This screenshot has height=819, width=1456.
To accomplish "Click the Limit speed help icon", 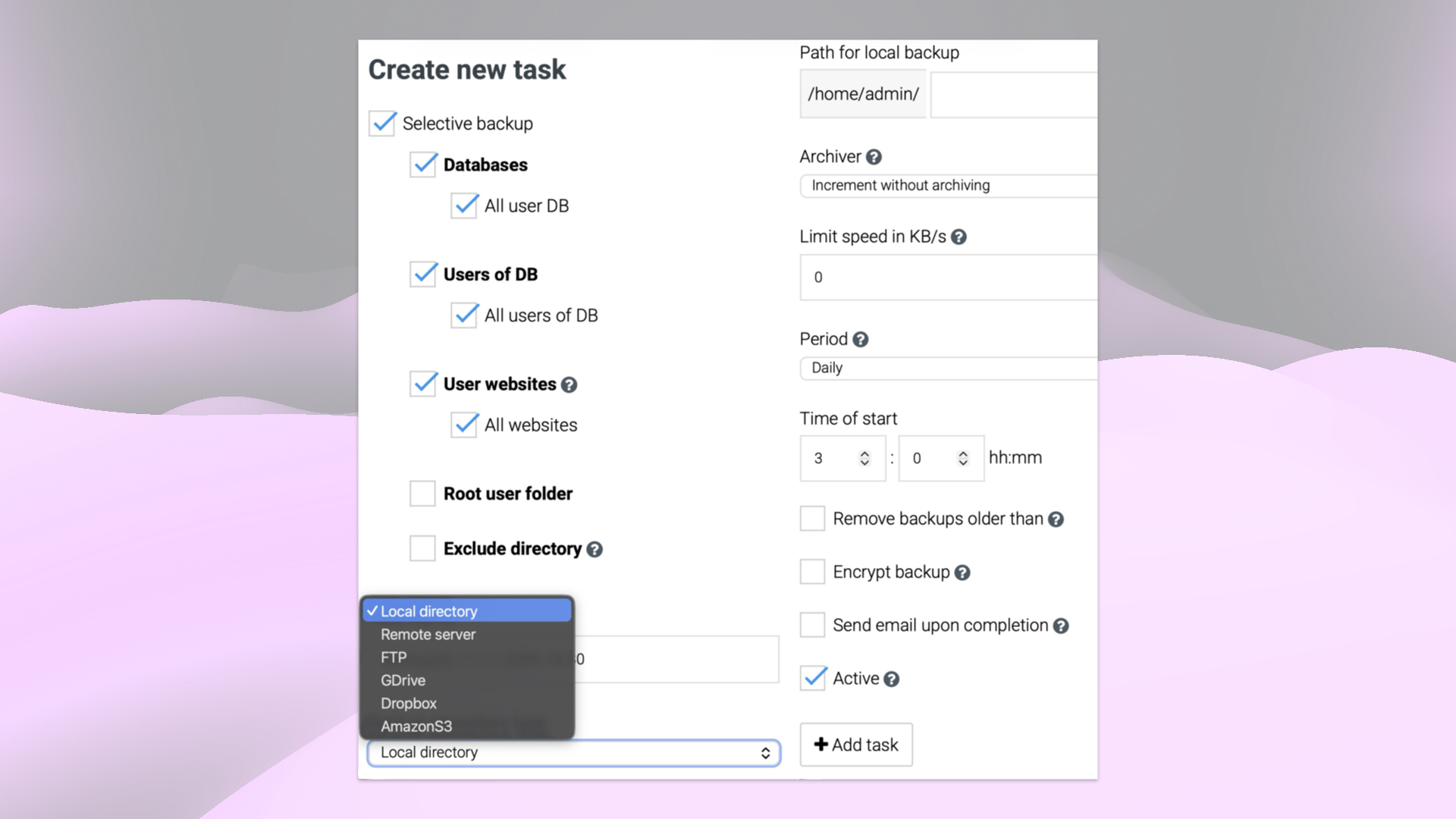I will [x=959, y=237].
